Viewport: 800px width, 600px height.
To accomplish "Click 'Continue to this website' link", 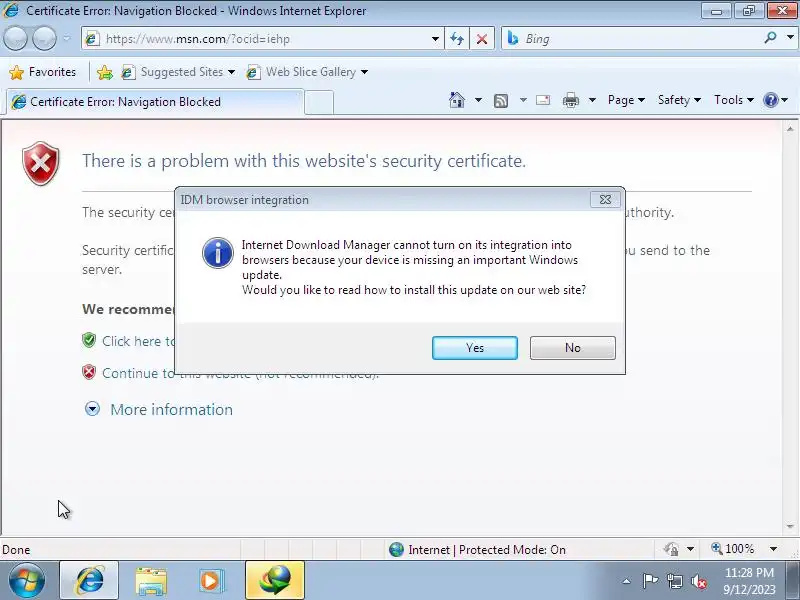I will [x=139, y=373].
